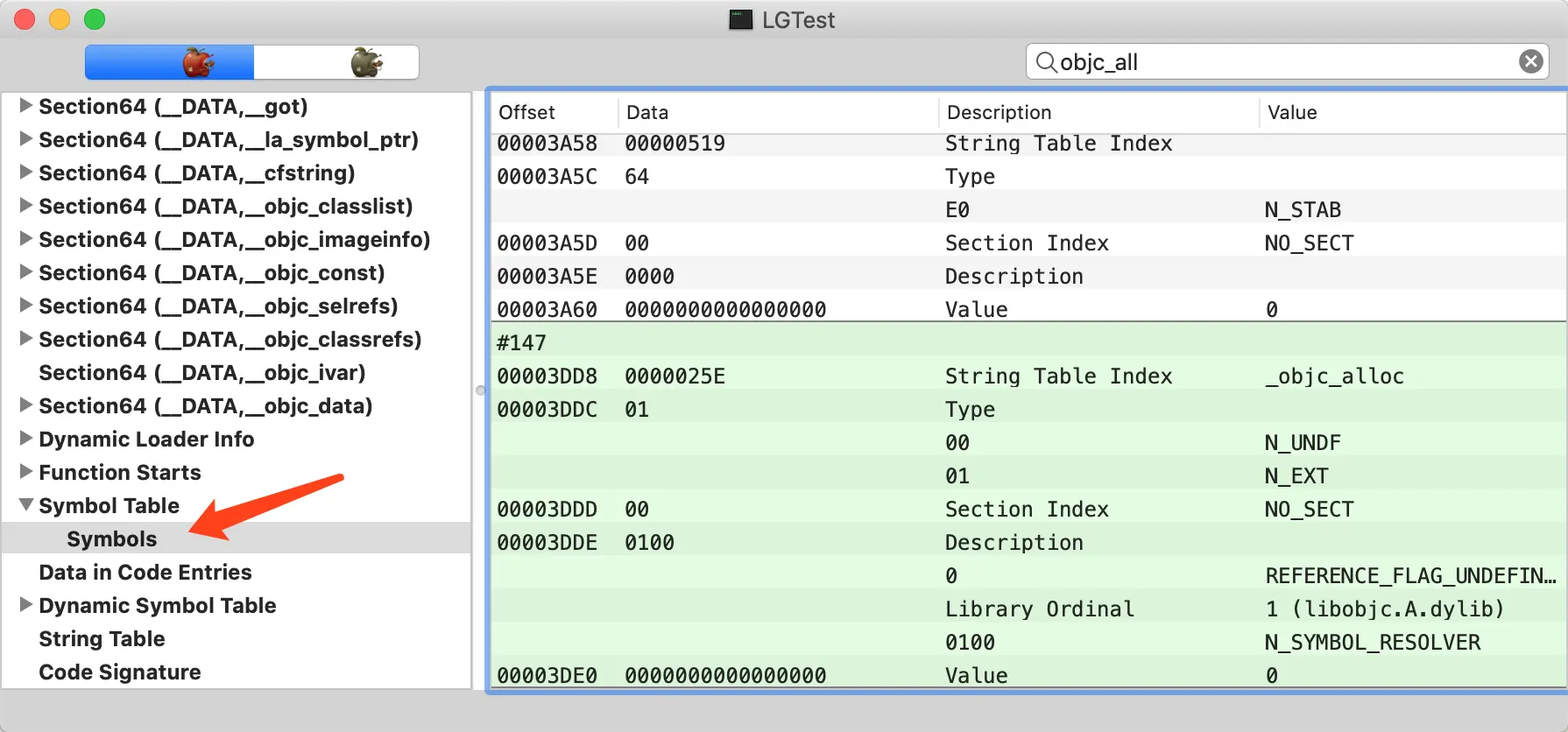The image size is (1568, 732).
Task: Select the N_STAB value cell
Action: click(x=1303, y=210)
